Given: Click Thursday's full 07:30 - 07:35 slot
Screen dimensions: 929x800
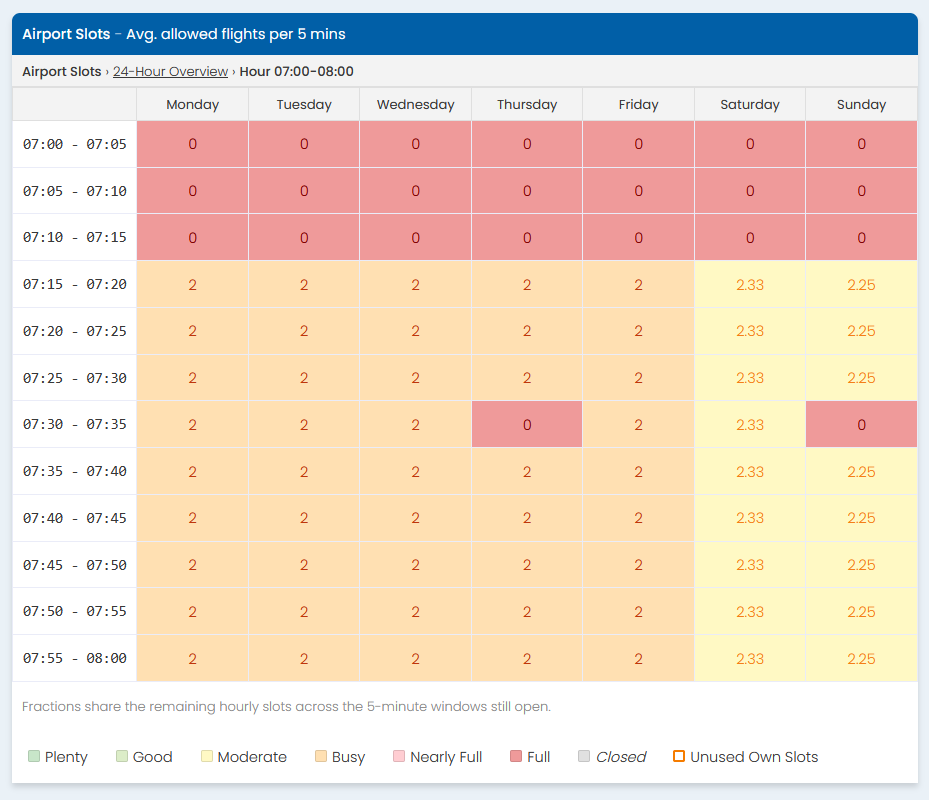Looking at the screenshot, I should [x=527, y=425].
